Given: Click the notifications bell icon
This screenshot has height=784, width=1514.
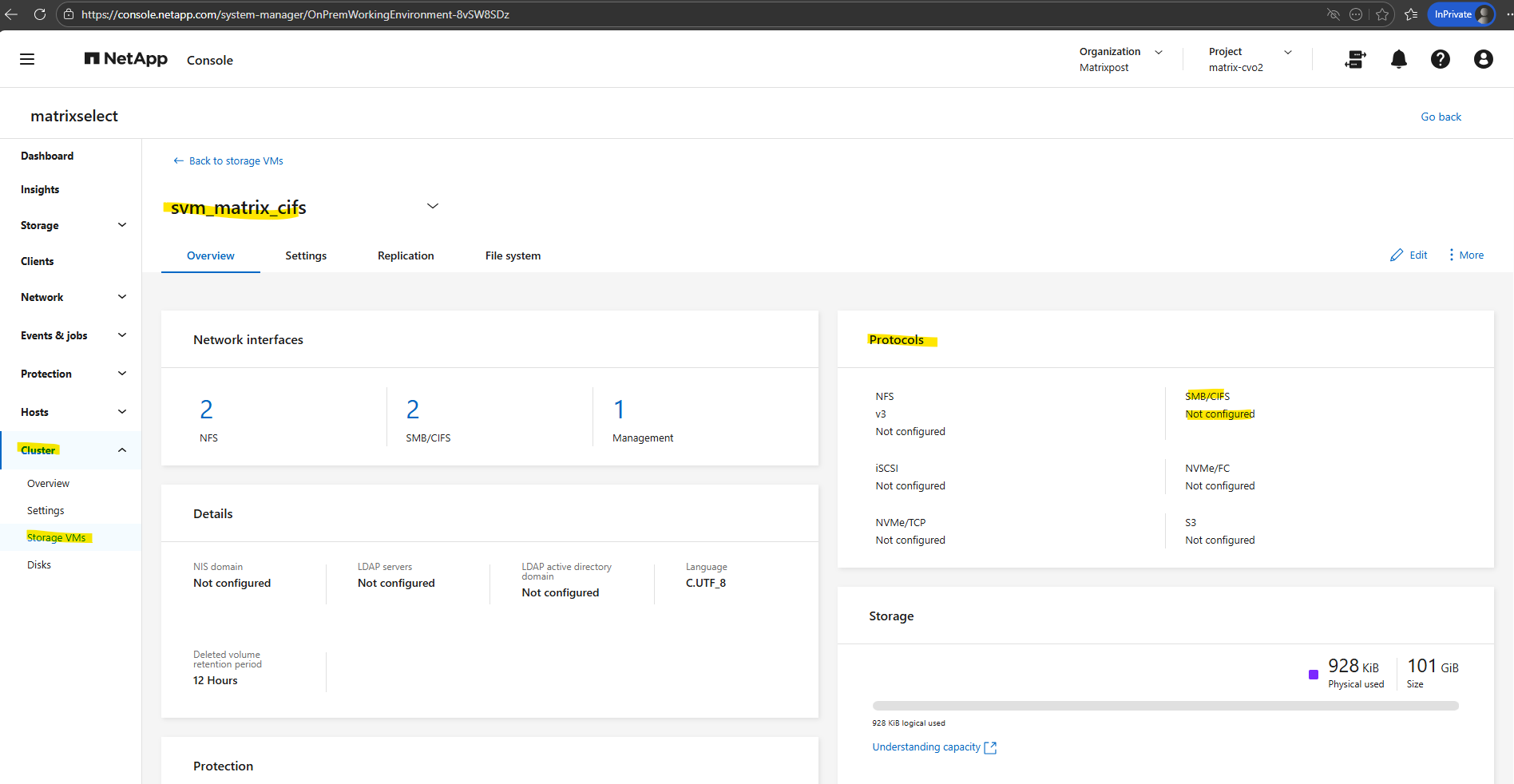Looking at the screenshot, I should coord(1398,59).
